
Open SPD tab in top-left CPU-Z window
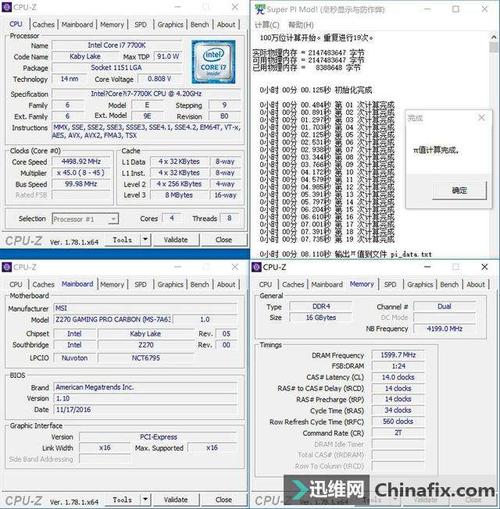click(x=140, y=25)
